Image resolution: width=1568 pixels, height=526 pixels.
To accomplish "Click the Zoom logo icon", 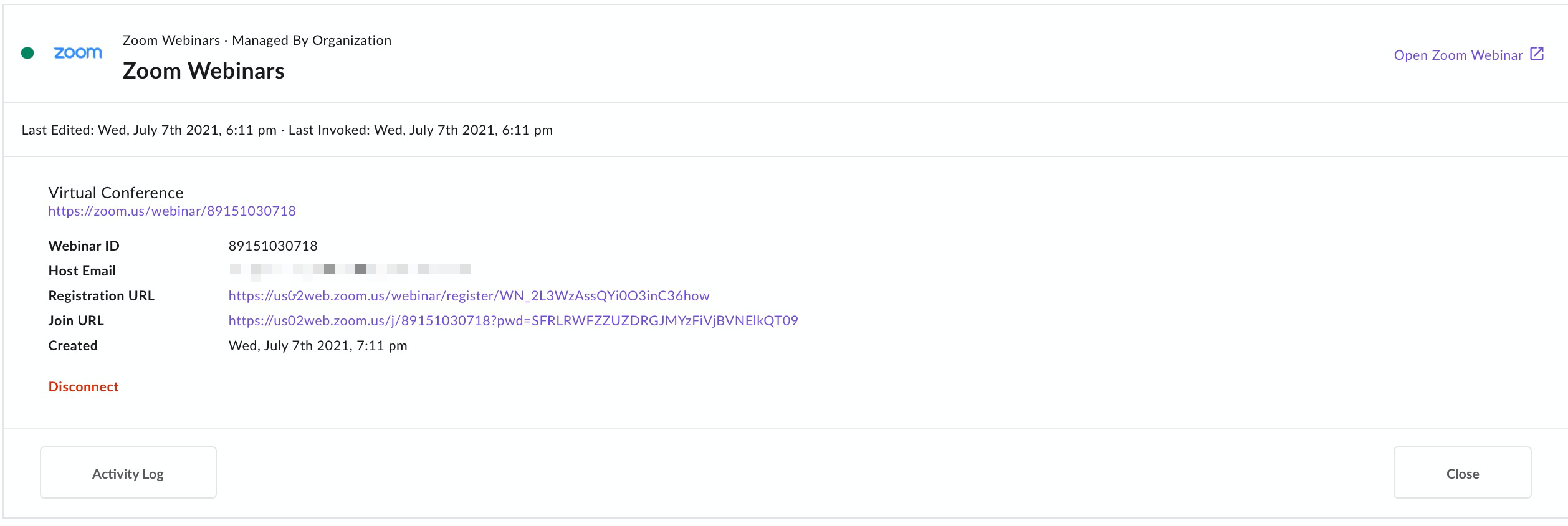I will coord(78,53).
